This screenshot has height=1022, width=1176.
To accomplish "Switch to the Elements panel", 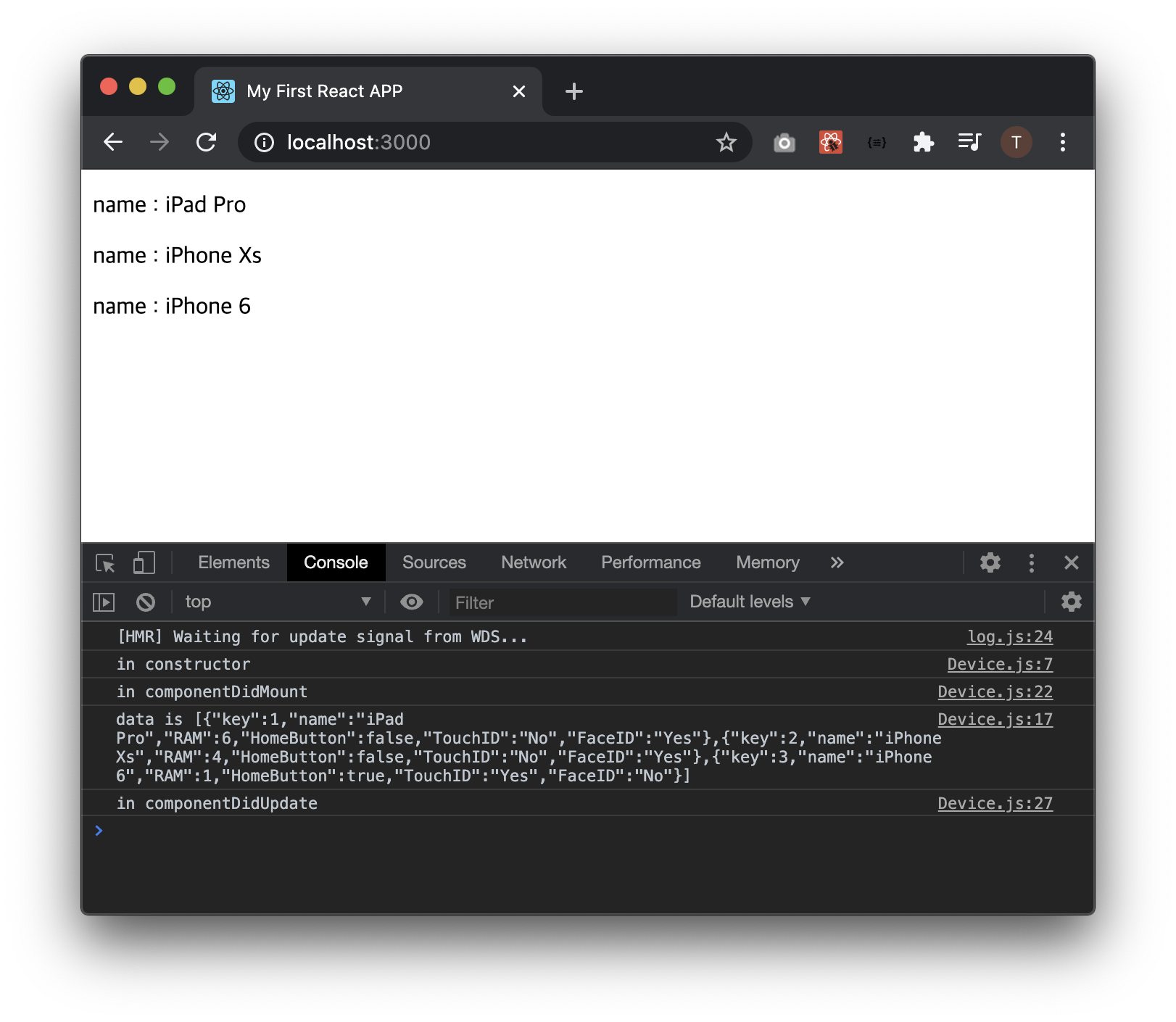I will (233, 562).
